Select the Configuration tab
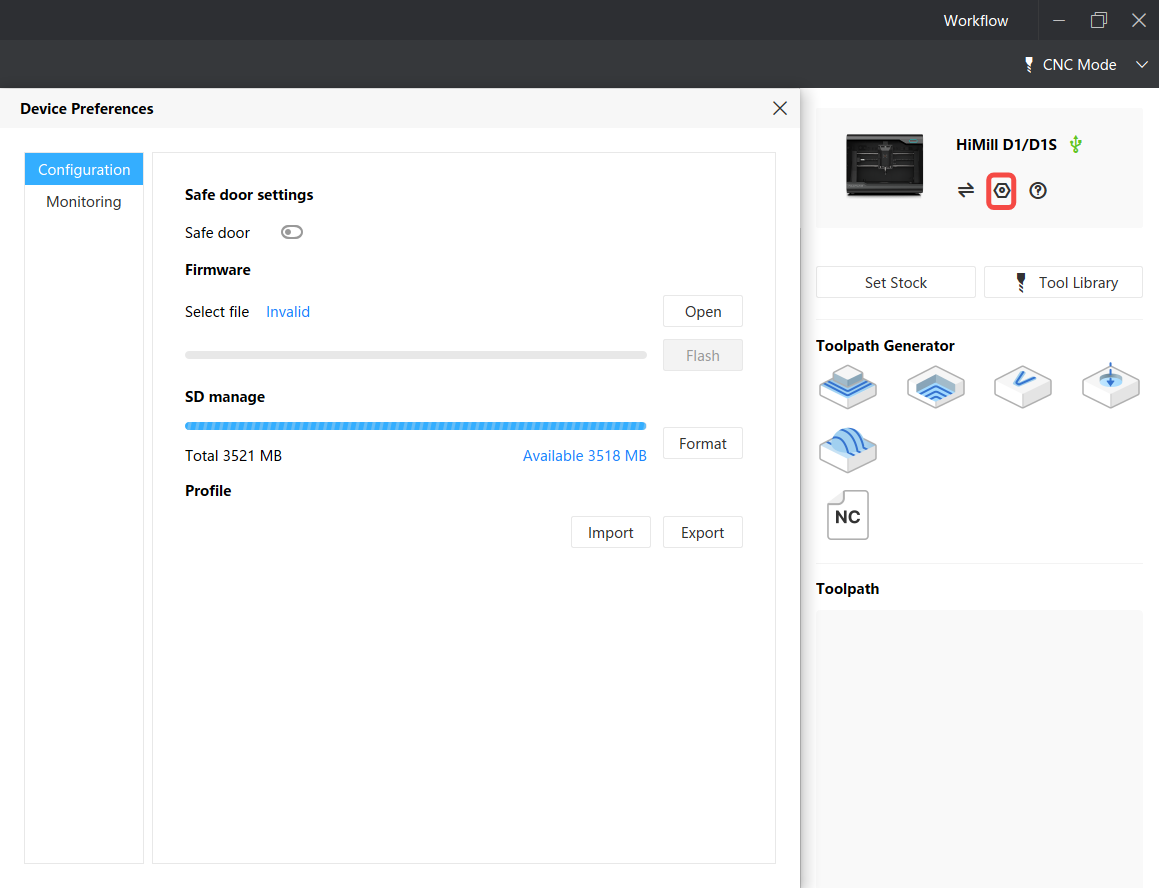1159x888 pixels. coord(84,169)
